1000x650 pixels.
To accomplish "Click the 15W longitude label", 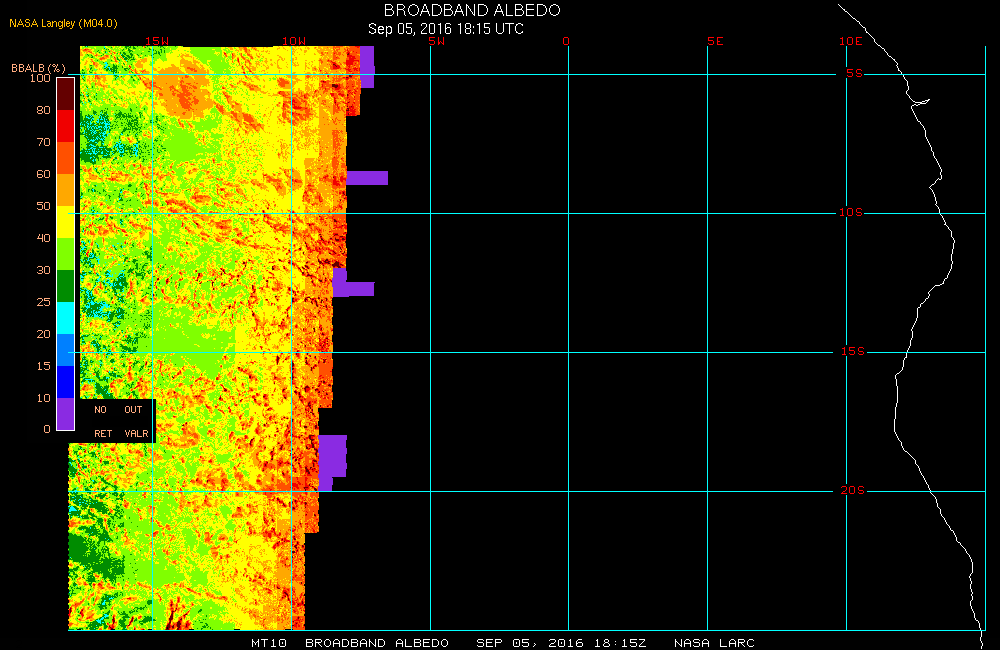I will click(x=156, y=41).
